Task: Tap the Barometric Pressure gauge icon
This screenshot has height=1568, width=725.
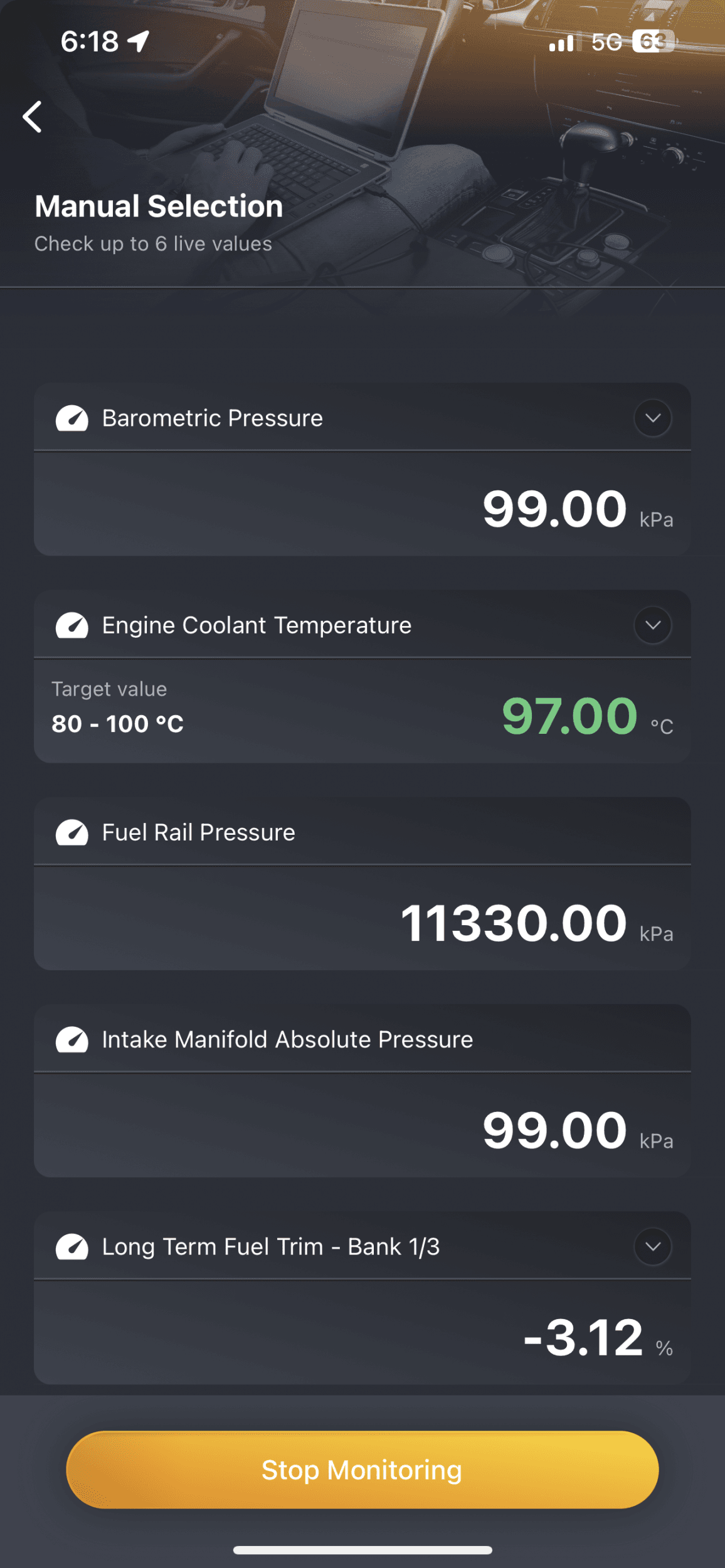Action: (72, 418)
